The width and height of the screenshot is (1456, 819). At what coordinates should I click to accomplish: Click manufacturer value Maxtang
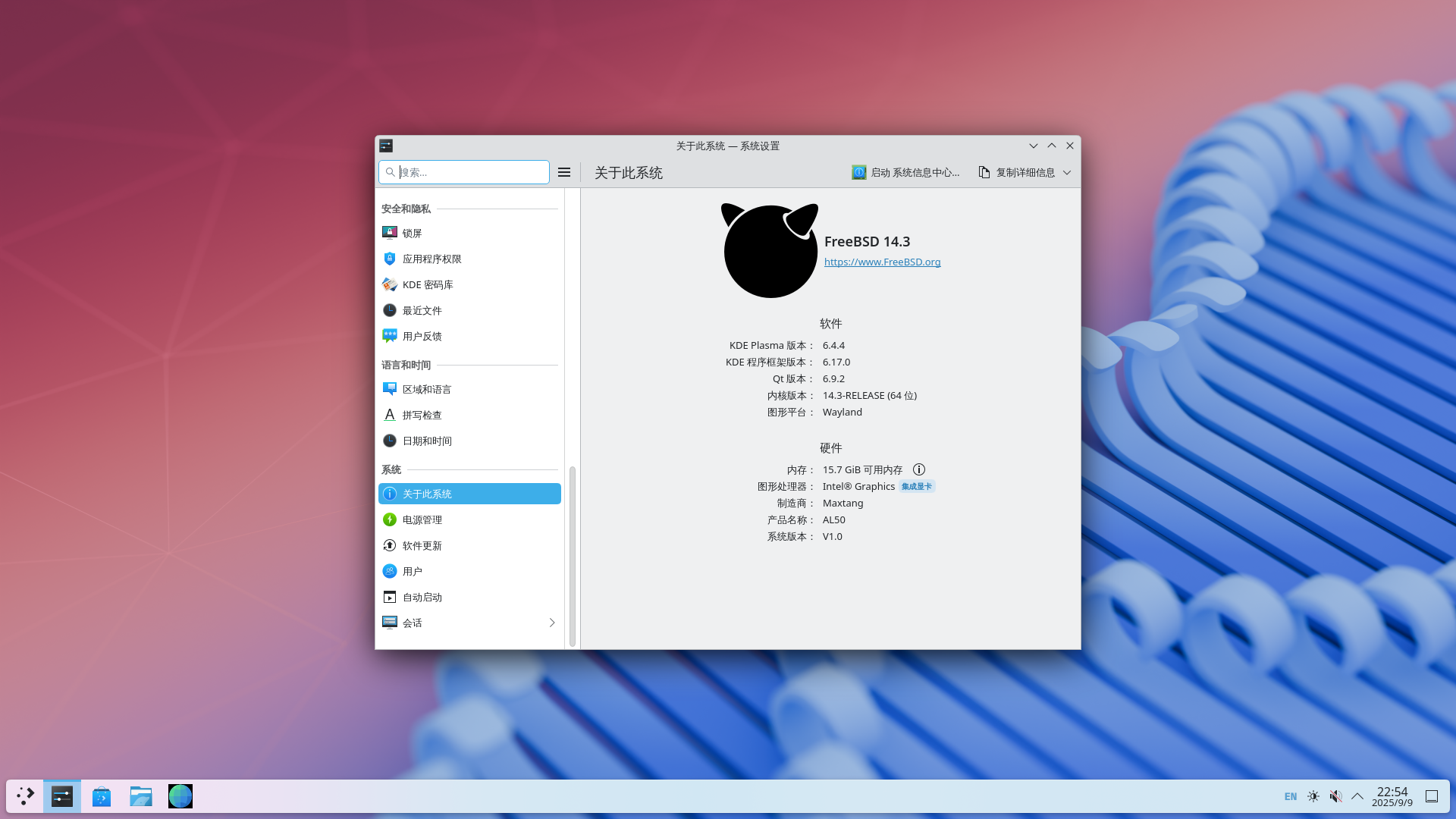[x=843, y=503]
